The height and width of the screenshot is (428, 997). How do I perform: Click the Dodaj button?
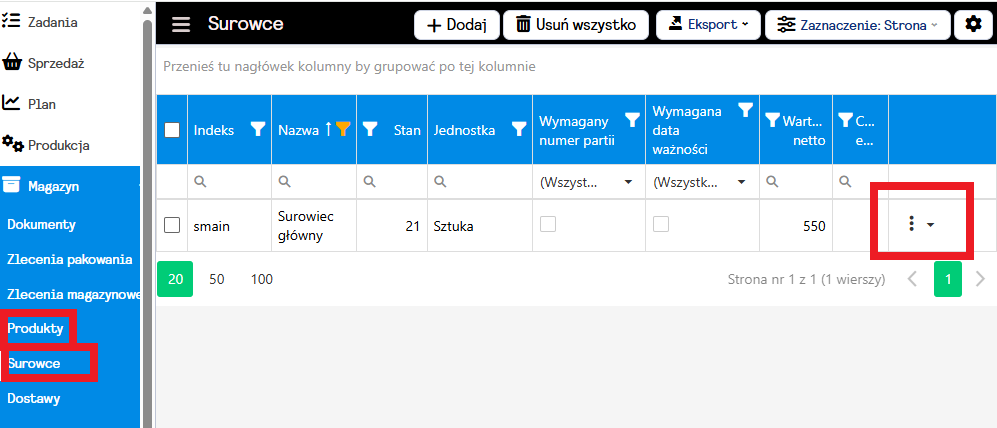pyautogui.click(x=456, y=25)
